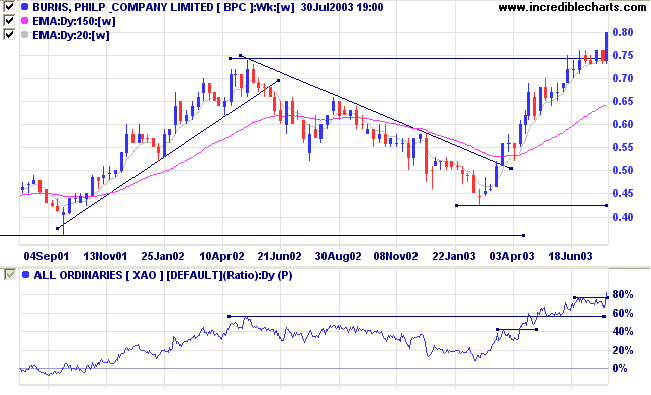This screenshot has height=395, width=651.
Task: Select the long 60% resistance line in ratio panel
Action: (x=416, y=316)
